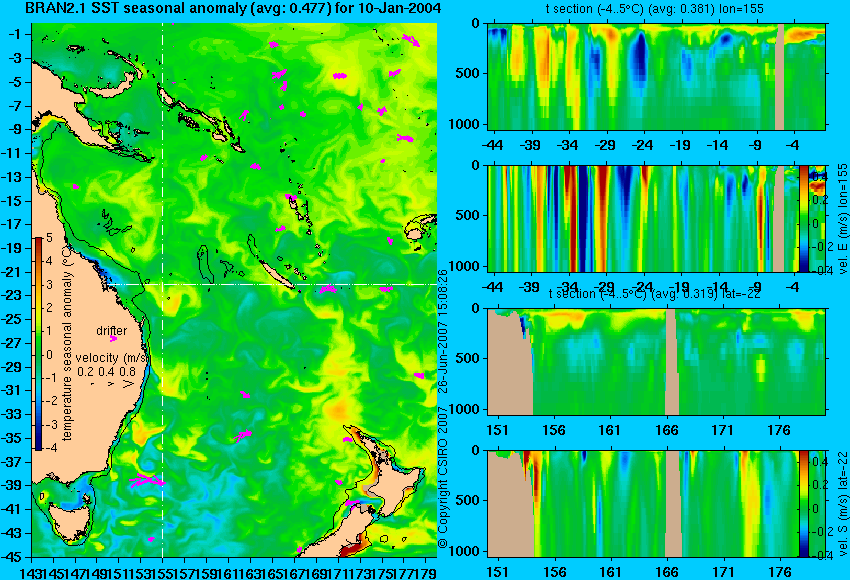The height and width of the screenshot is (580, 850).
Task: Click the magenta drifter marker under the "drifter" legend label
Action: (x=113, y=339)
